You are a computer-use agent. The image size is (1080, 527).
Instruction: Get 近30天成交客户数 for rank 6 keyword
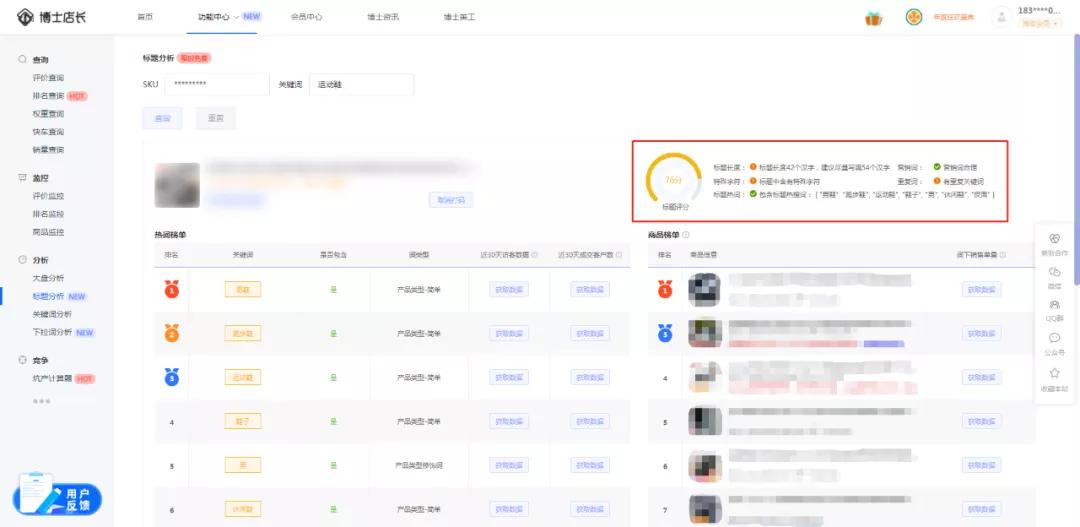click(590, 508)
